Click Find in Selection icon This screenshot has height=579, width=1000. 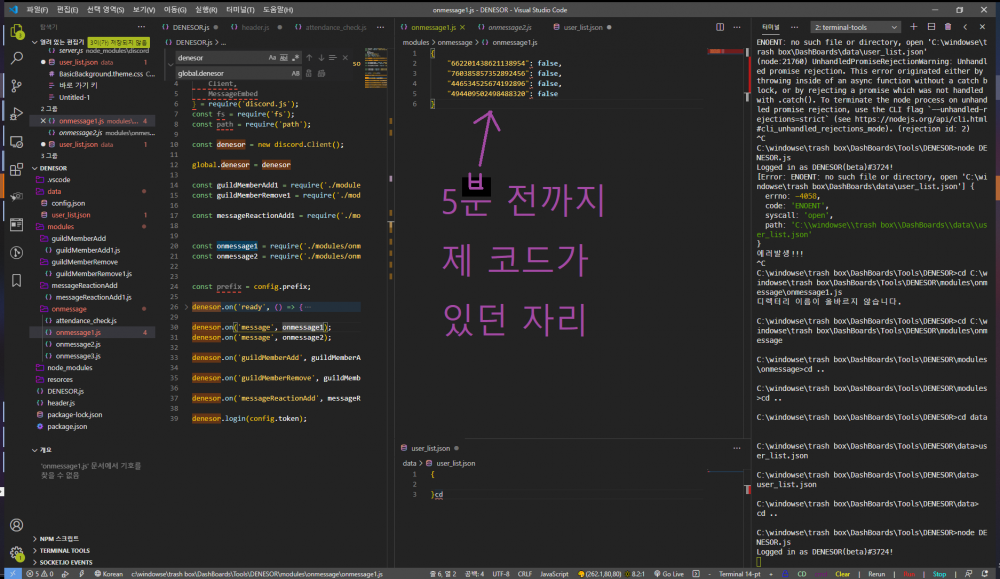tap(332, 57)
